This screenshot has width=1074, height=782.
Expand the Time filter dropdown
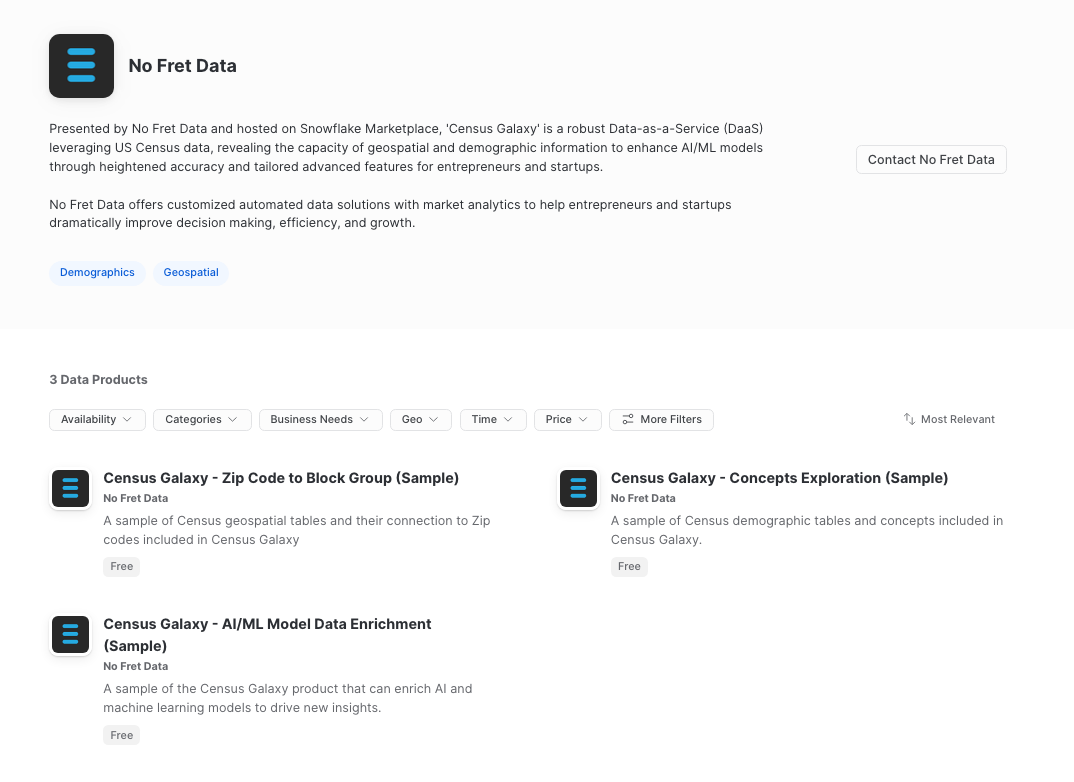(x=493, y=419)
